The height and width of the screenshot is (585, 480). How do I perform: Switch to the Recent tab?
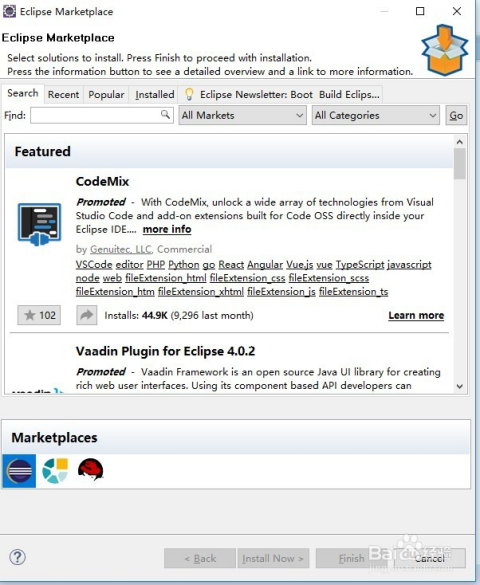[63, 95]
